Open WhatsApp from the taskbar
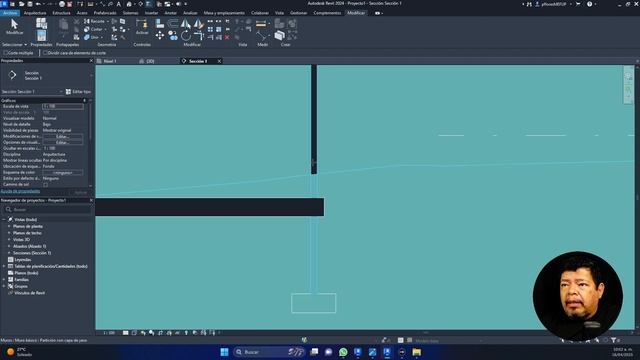640x360 pixels. [343, 352]
